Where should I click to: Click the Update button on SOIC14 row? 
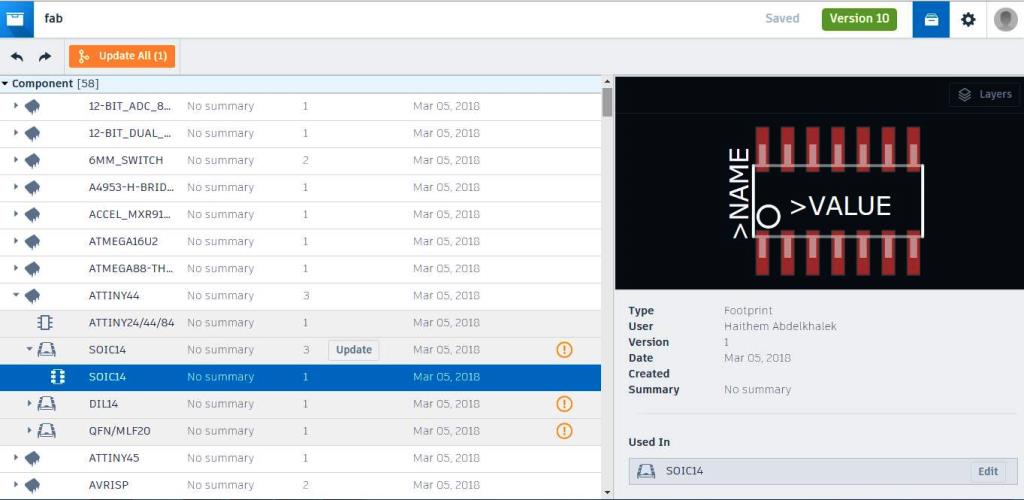tap(353, 350)
